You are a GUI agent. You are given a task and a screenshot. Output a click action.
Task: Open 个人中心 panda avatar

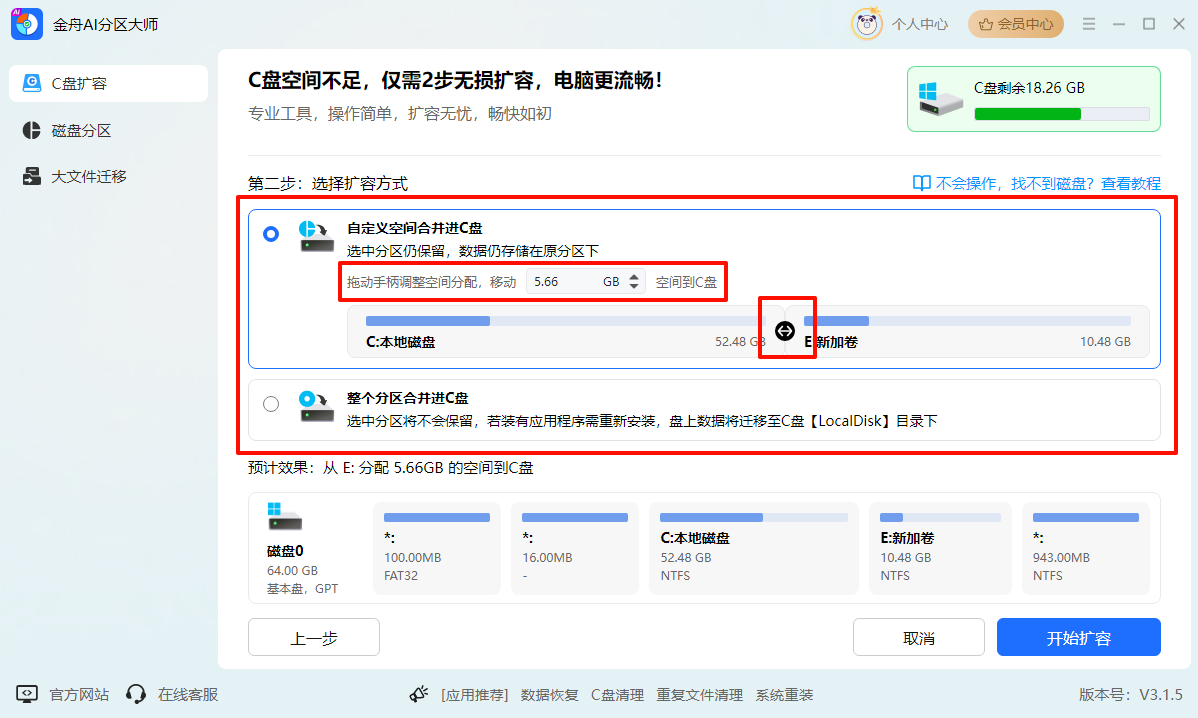click(x=866, y=23)
